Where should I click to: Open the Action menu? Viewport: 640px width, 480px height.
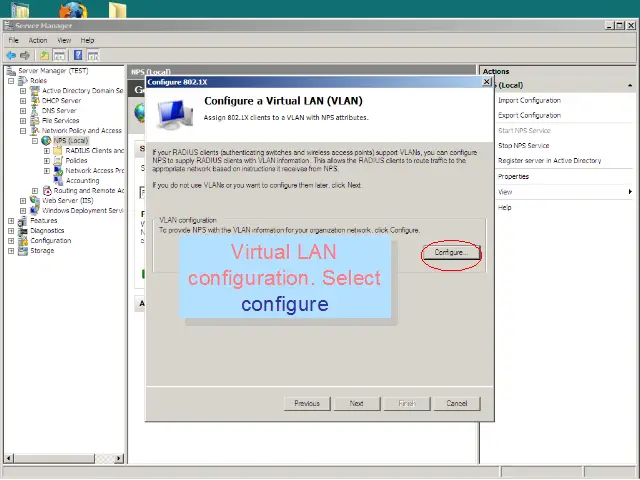point(38,40)
